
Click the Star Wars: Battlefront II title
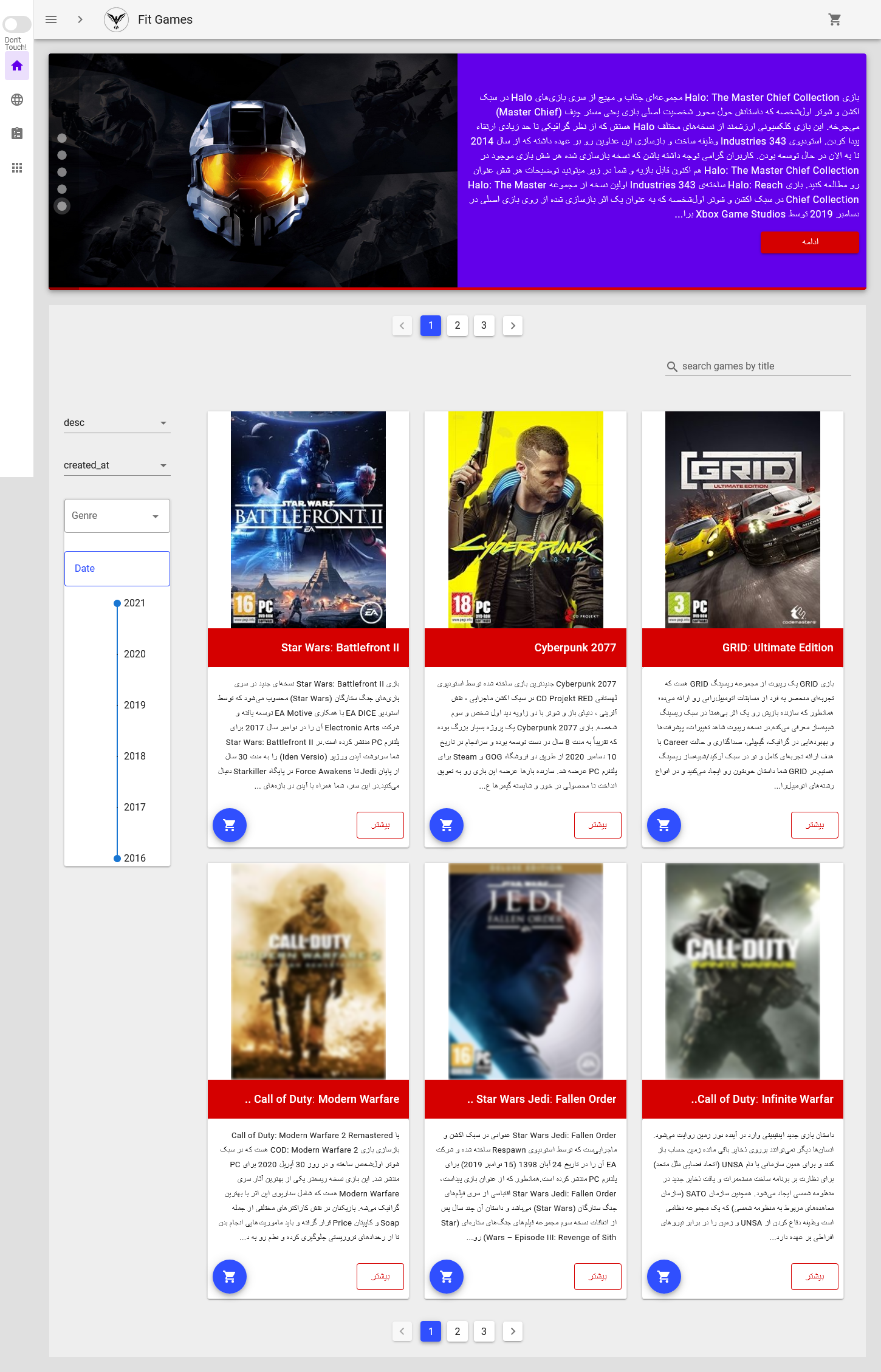340,648
